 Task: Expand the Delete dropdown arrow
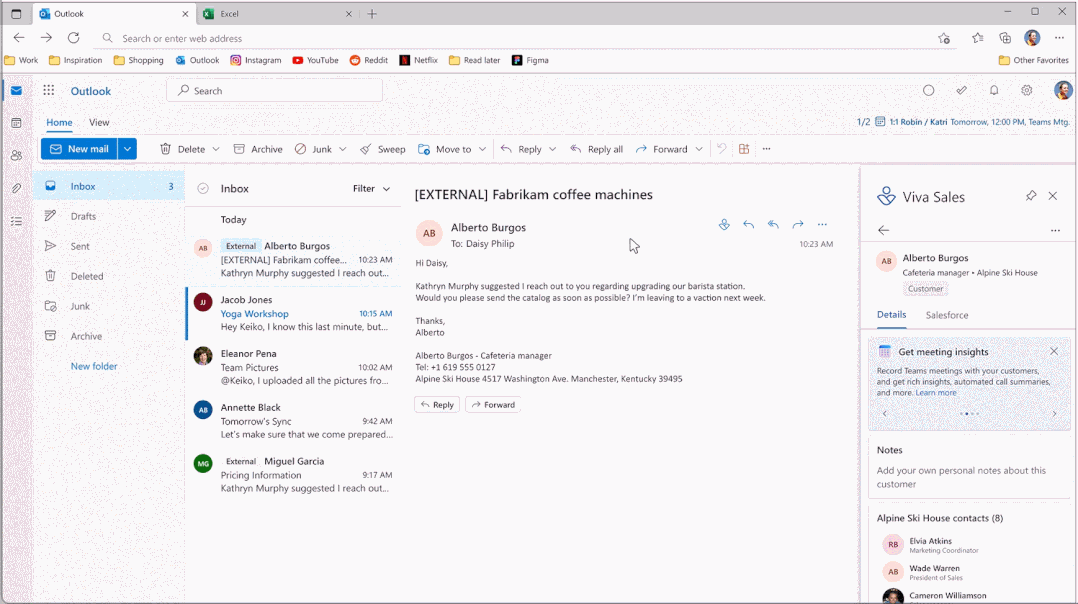216,149
